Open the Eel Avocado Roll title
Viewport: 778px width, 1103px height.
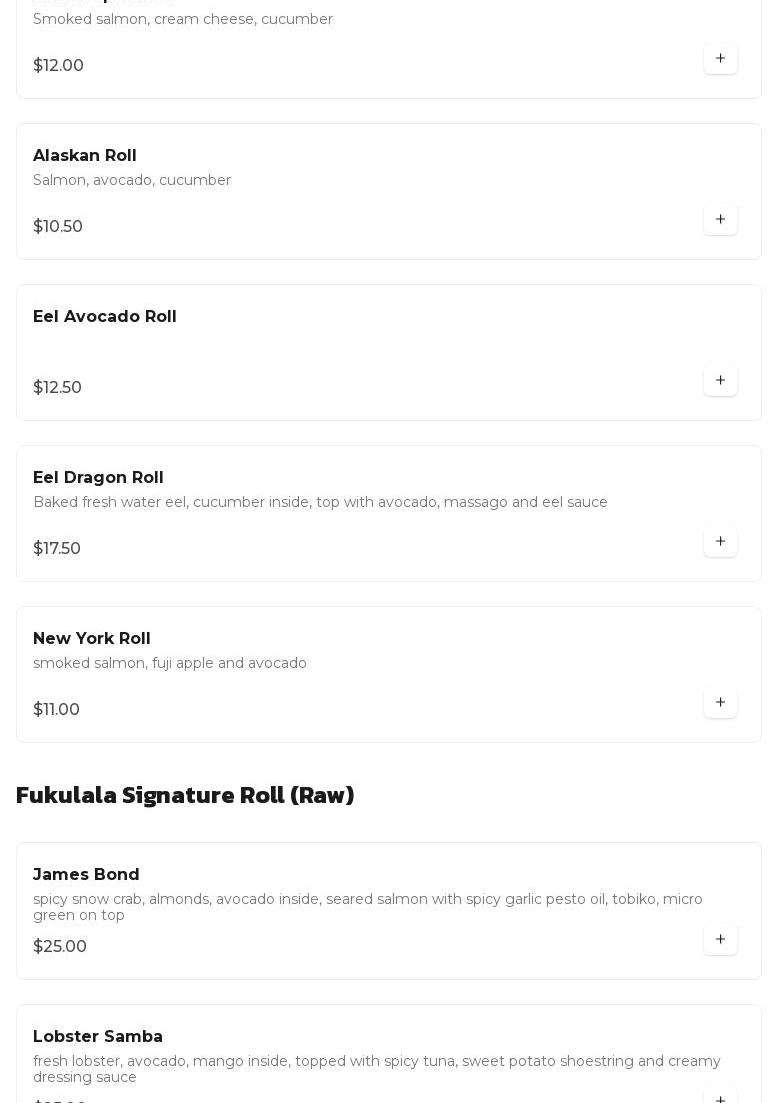(x=104, y=317)
